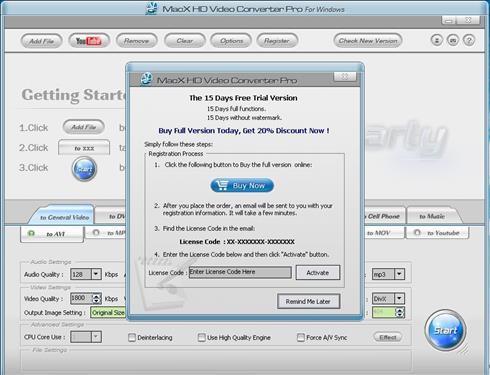Click the Buy Now shopping cart button
Screen dimensions: 490x375
(x=242, y=185)
